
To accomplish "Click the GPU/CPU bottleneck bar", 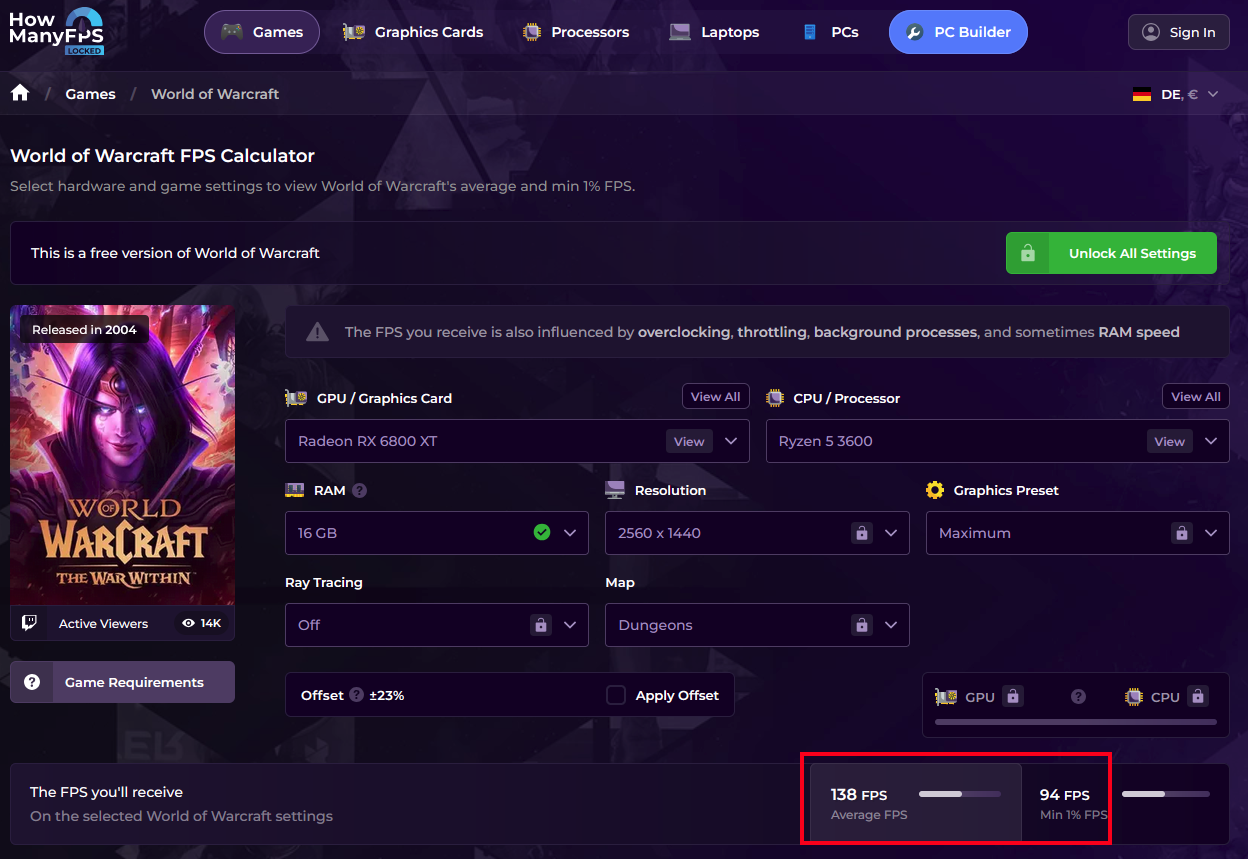I will (x=1076, y=721).
